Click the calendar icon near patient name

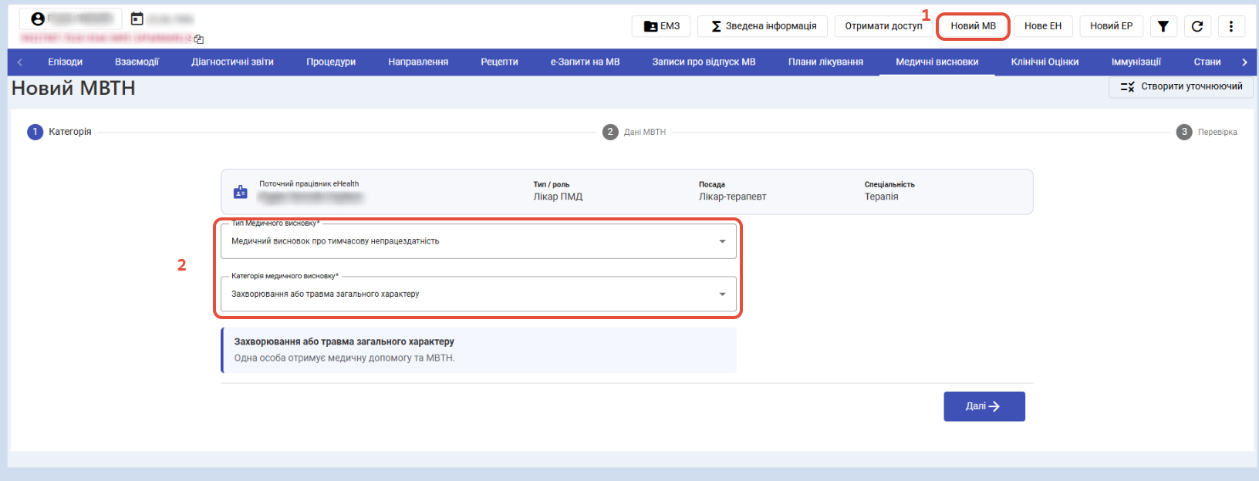137,19
